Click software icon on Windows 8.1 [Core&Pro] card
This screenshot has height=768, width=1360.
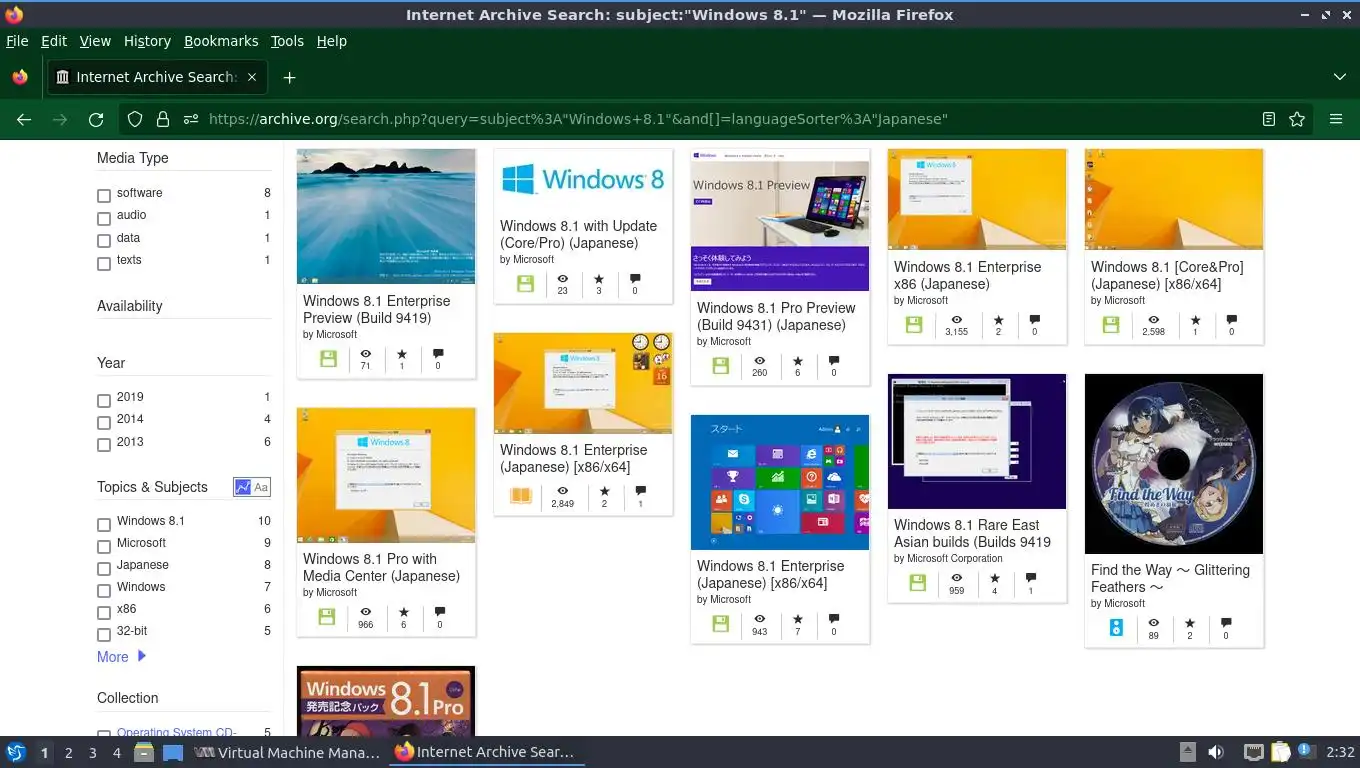pos(1111,325)
